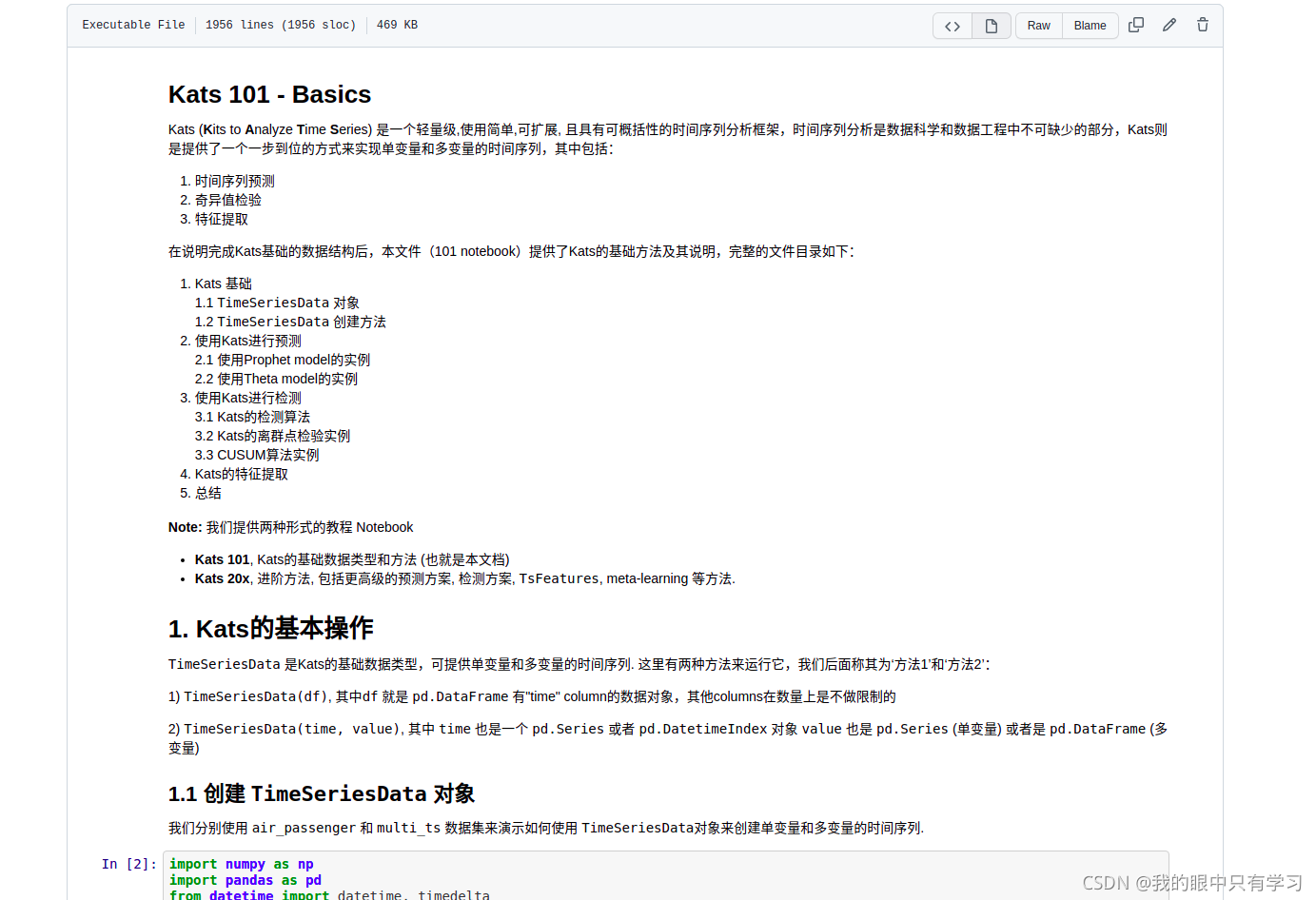The width and height of the screenshot is (1316, 900).
Task: Click the '1.1 创建 TimeSeriesData 对象' heading
Action: pos(322,793)
